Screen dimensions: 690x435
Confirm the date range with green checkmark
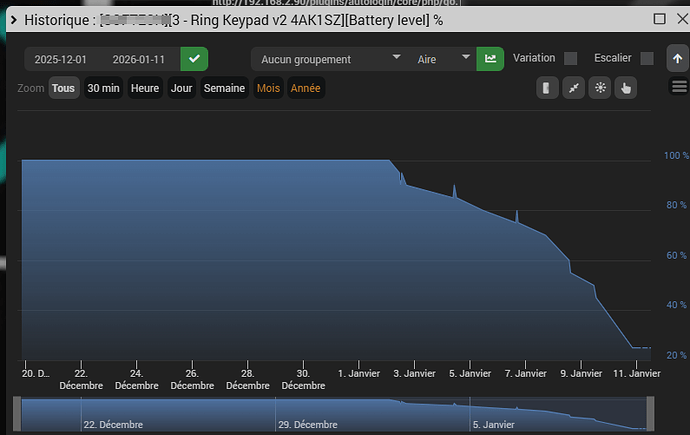click(194, 59)
